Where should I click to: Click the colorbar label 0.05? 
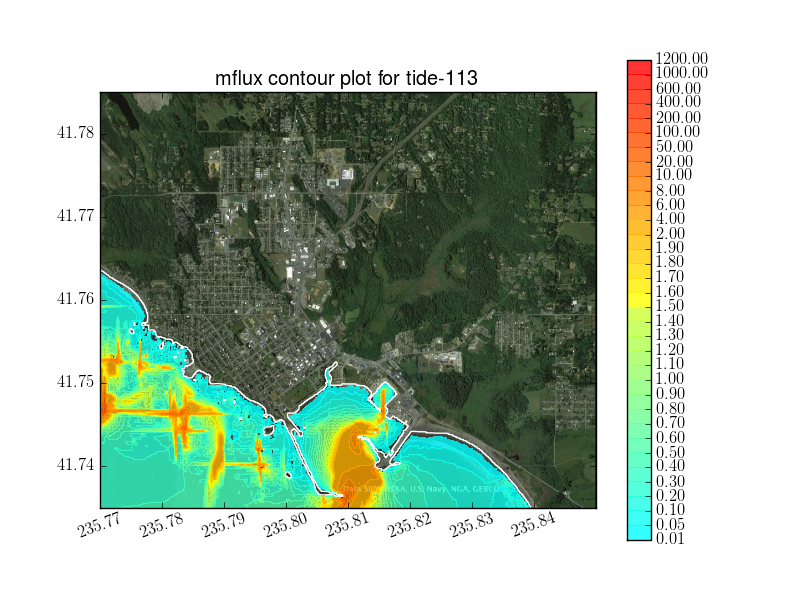(x=670, y=524)
